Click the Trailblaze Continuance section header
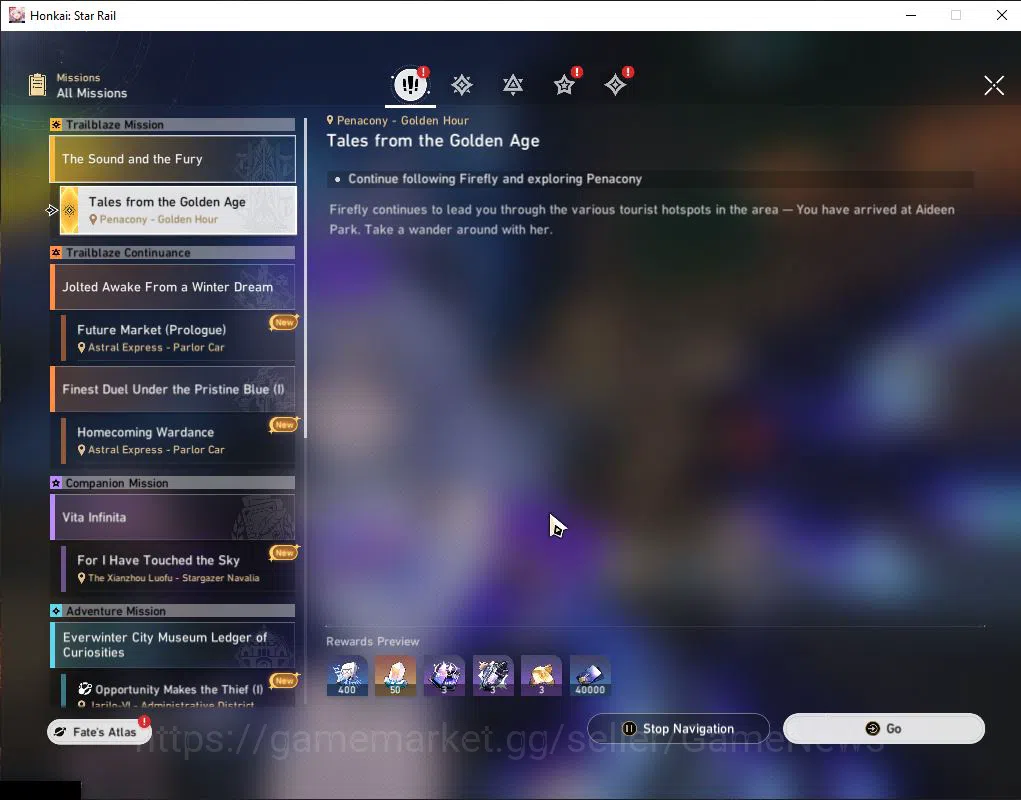1021x800 pixels. pos(173,253)
